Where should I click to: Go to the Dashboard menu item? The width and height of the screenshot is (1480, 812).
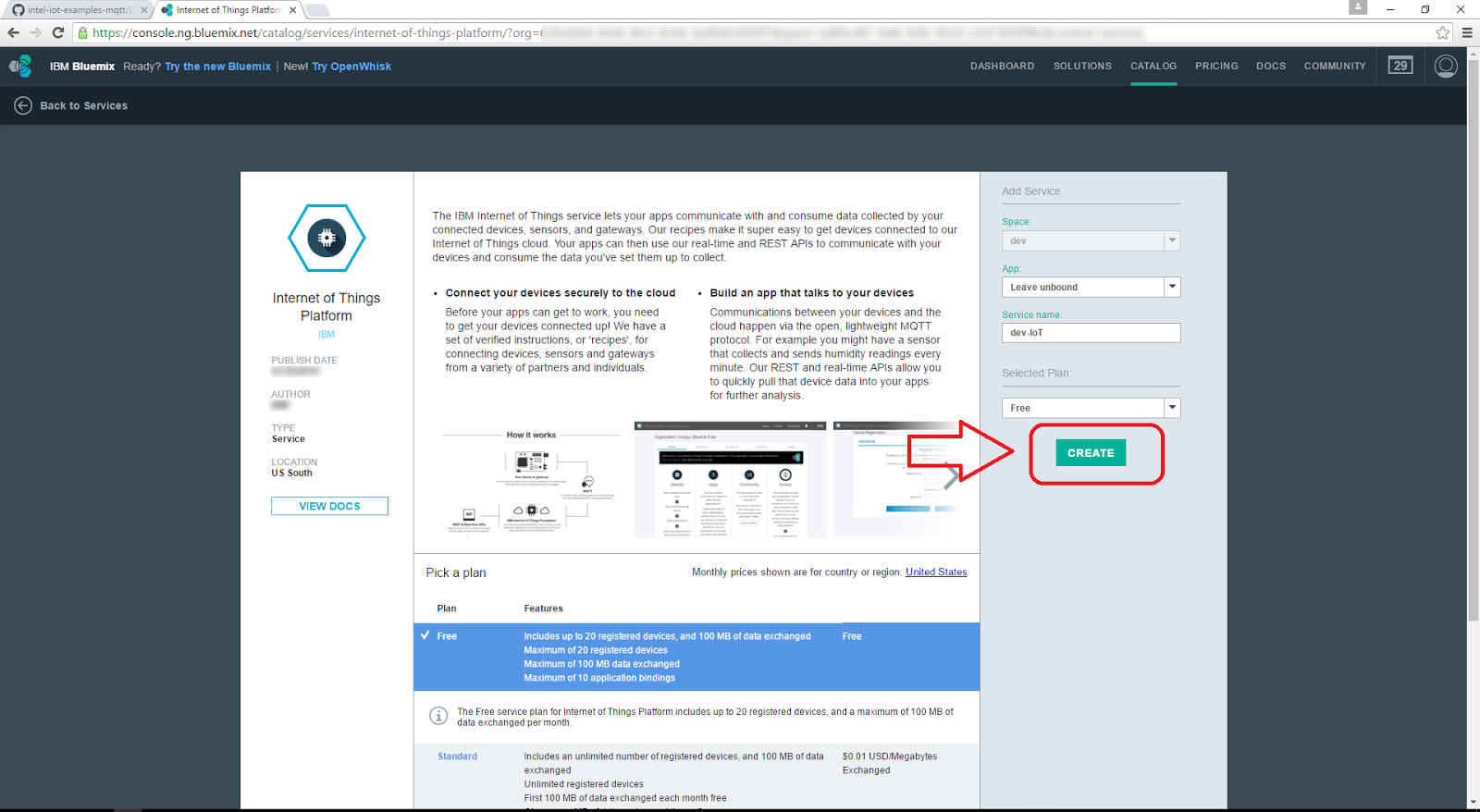tap(1002, 67)
